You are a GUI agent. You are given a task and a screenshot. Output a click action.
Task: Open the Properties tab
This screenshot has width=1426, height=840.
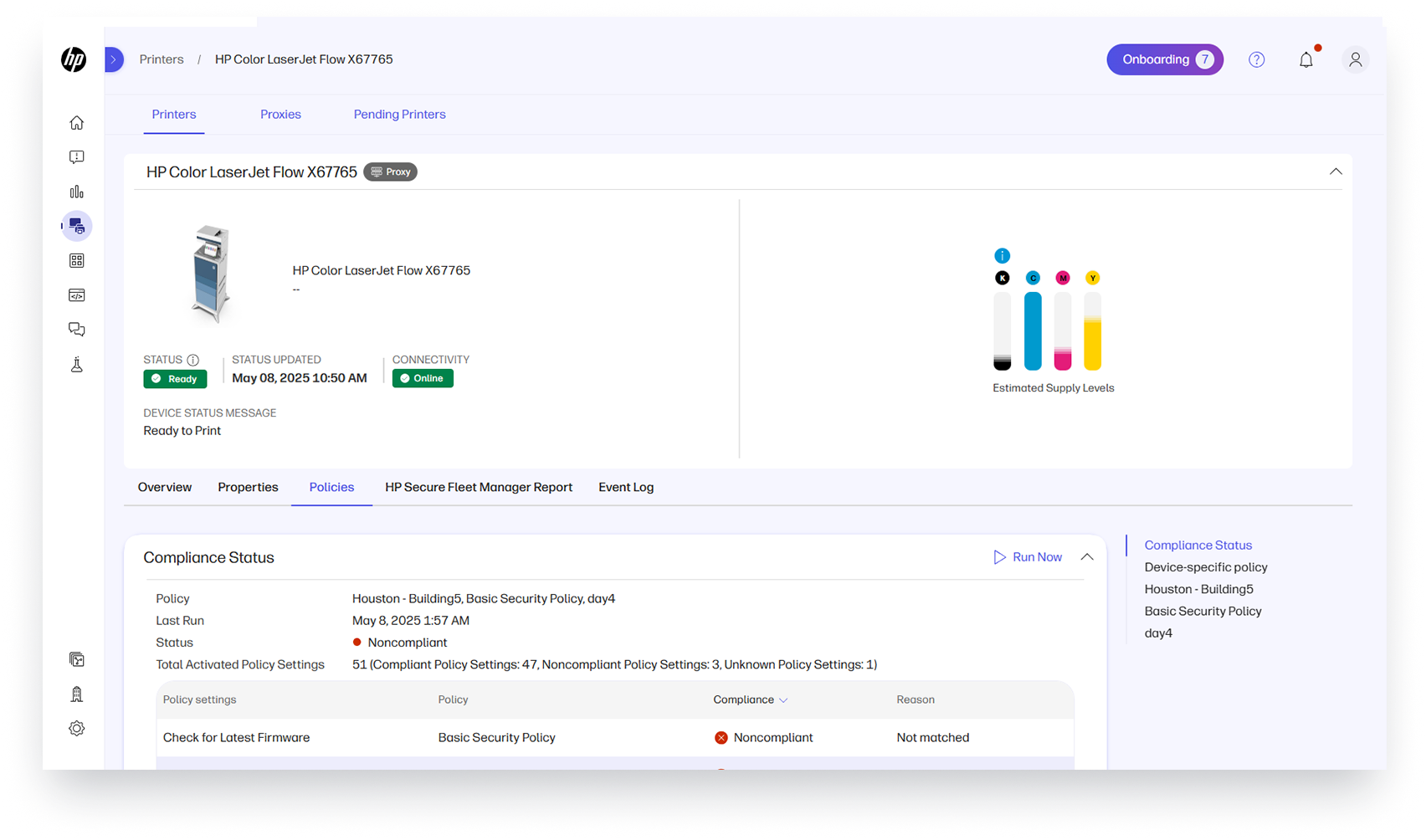248,487
